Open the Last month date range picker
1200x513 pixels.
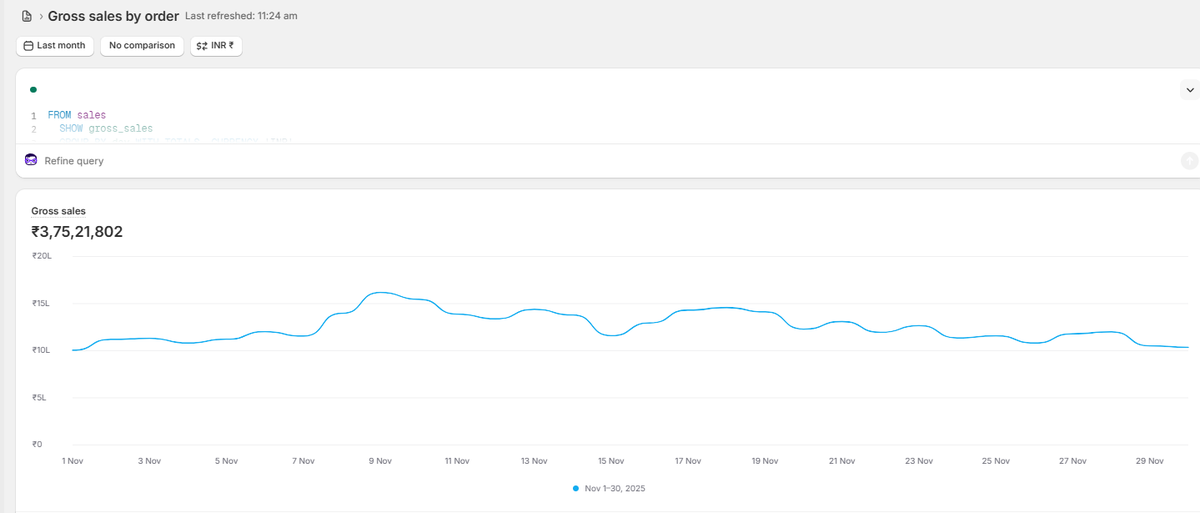(55, 46)
